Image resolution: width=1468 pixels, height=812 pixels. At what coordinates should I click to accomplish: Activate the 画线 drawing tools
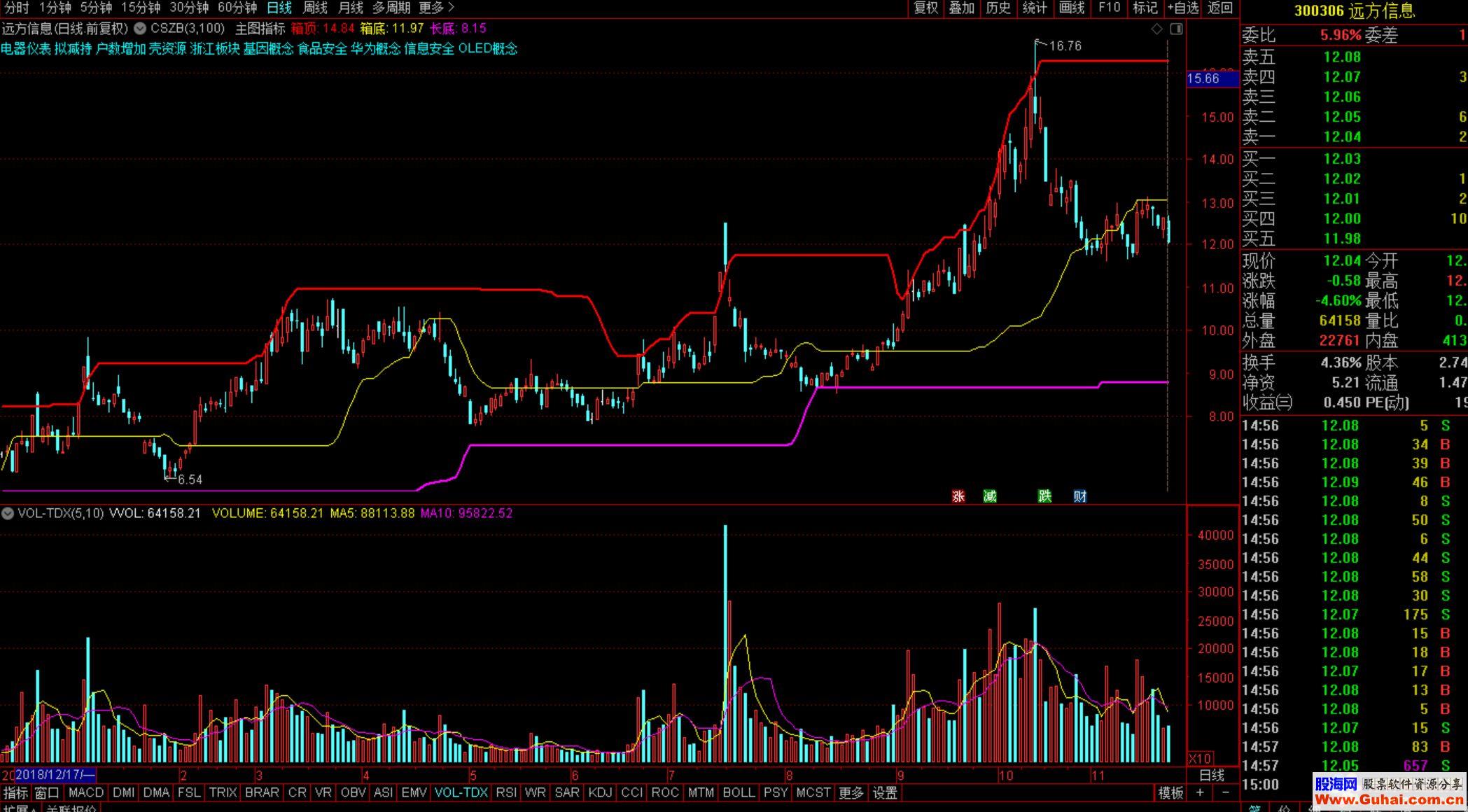click(x=1071, y=8)
